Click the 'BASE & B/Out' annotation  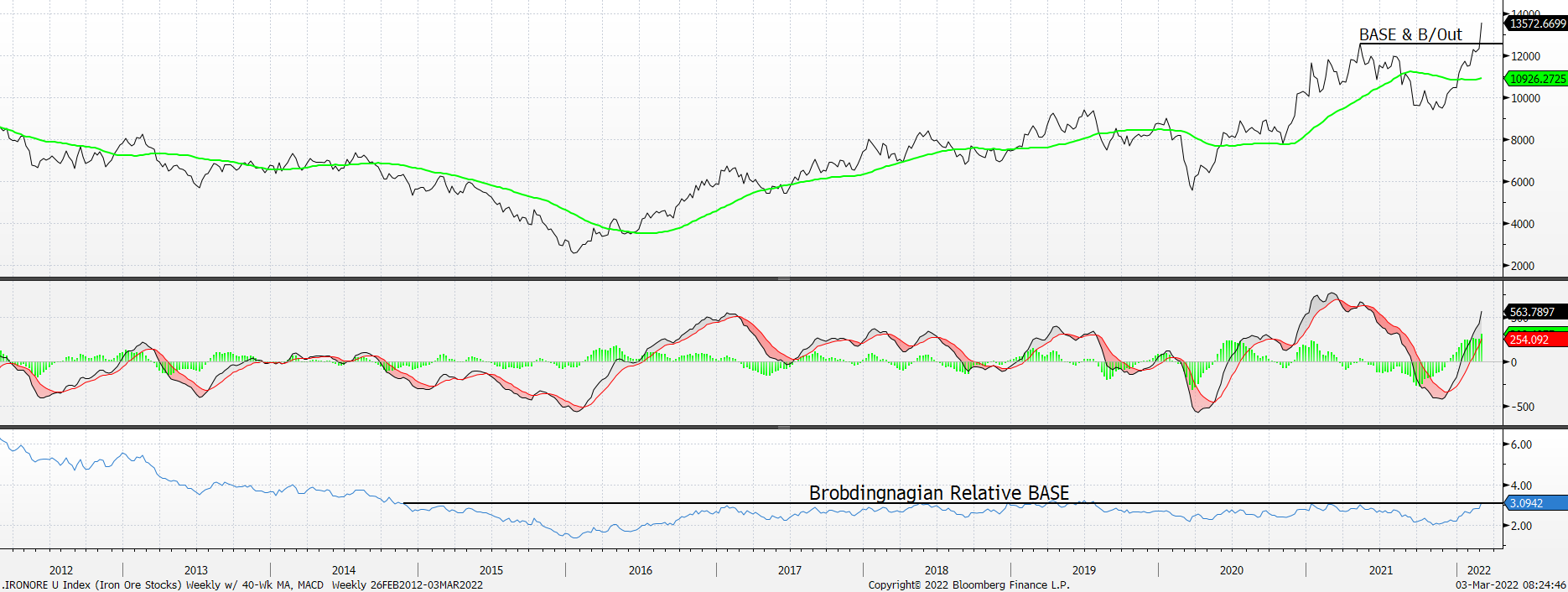point(1410,34)
